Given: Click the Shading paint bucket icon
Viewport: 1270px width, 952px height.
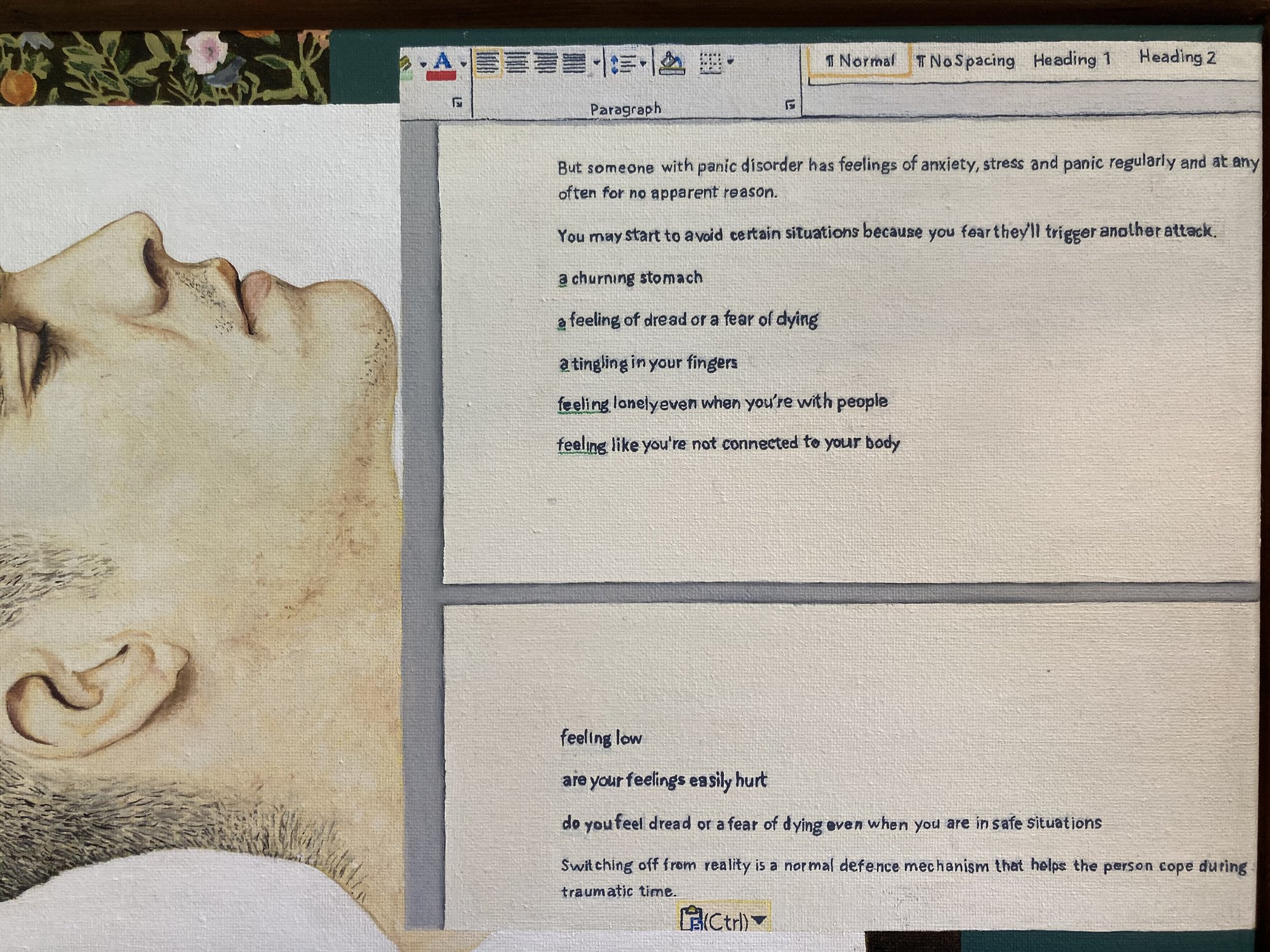Looking at the screenshot, I should tap(672, 63).
